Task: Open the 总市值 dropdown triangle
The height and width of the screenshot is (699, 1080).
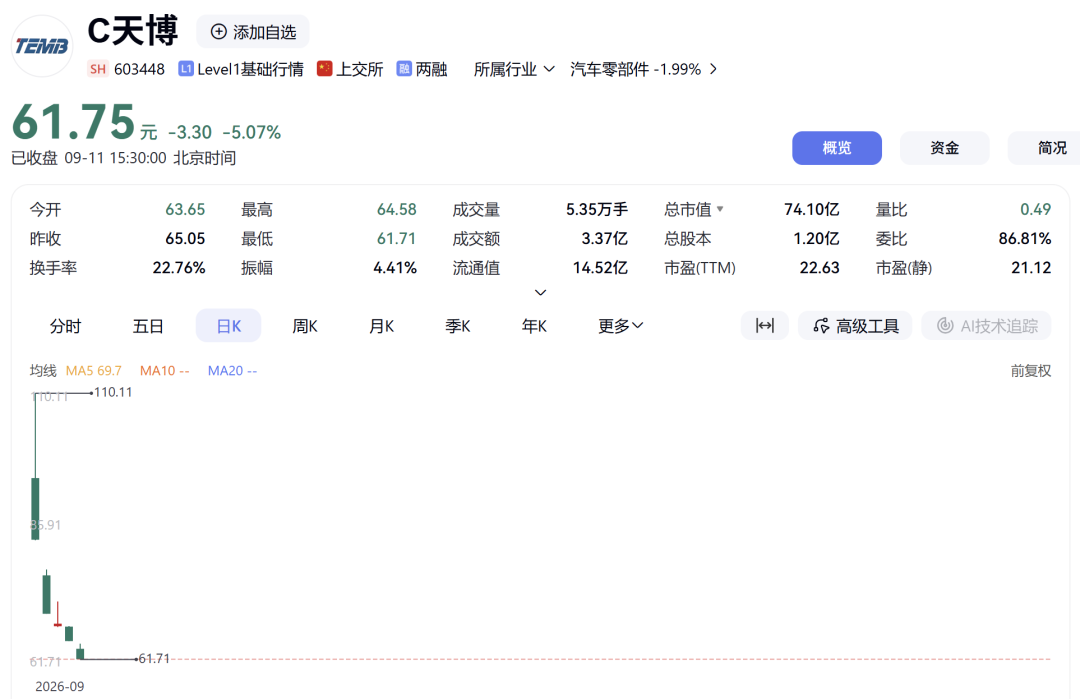Action: (720, 209)
